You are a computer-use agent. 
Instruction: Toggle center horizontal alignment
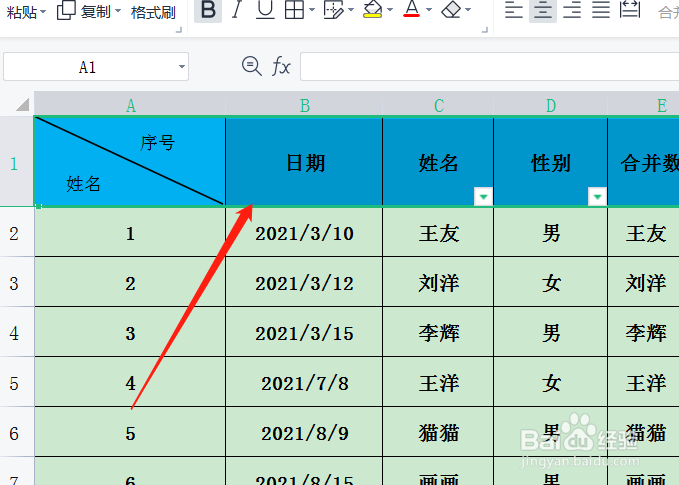pyautogui.click(x=543, y=10)
